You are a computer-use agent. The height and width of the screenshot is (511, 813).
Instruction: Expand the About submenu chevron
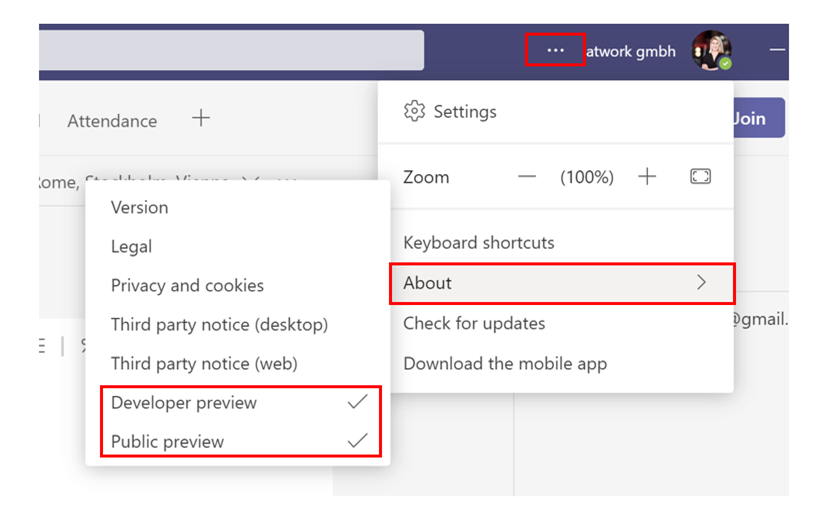pyautogui.click(x=702, y=282)
